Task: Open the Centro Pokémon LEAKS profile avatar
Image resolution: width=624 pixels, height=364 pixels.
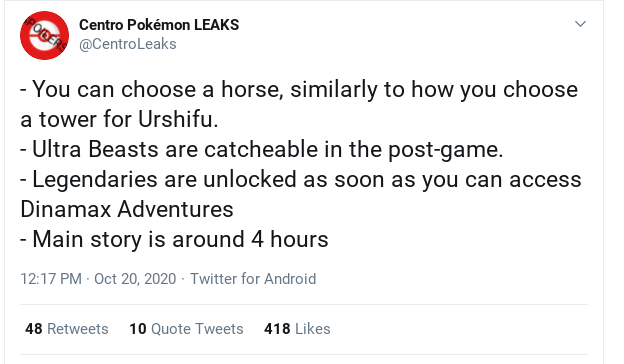Action: point(44,35)
